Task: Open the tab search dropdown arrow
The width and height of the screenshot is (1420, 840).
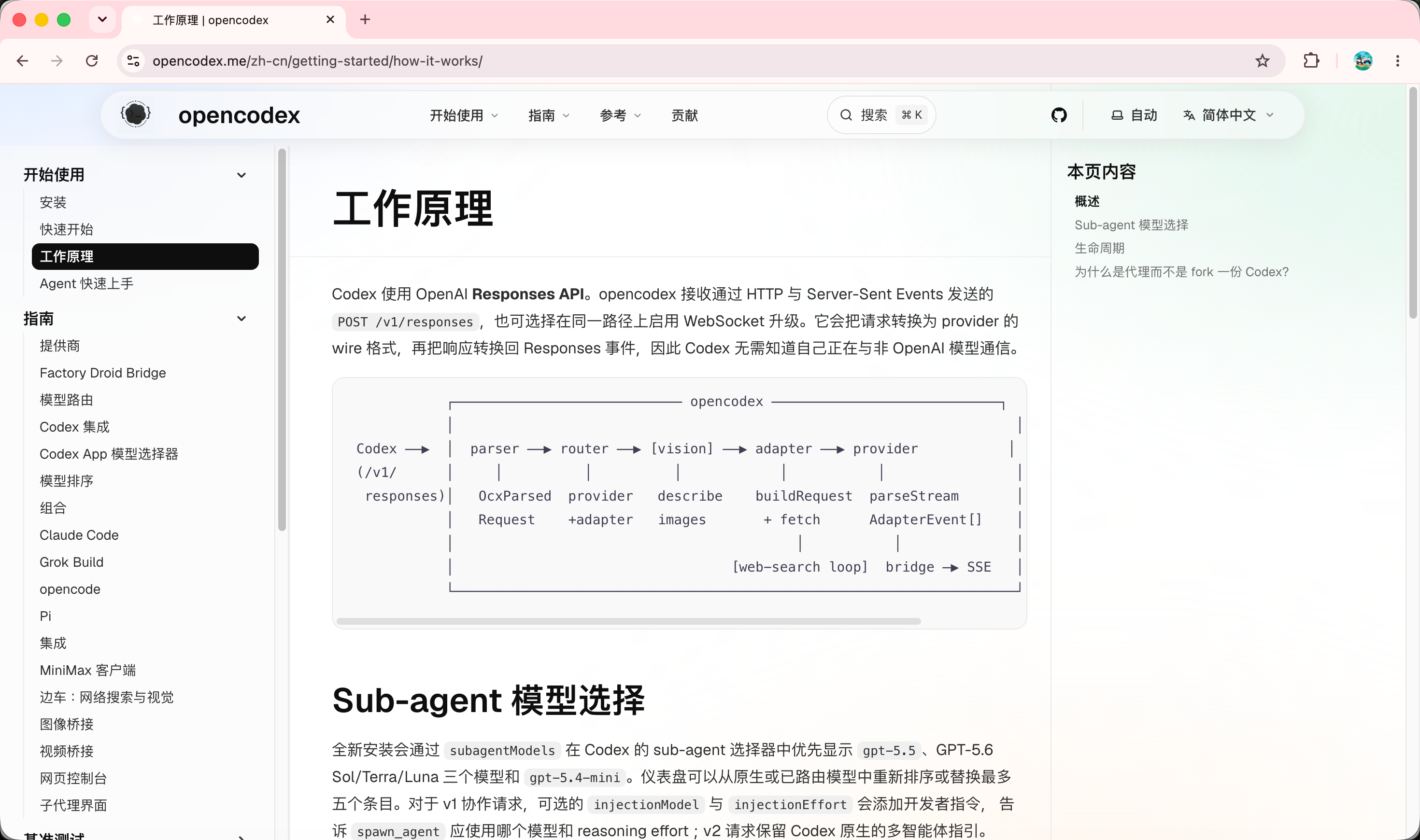Action: click(102, 20)
